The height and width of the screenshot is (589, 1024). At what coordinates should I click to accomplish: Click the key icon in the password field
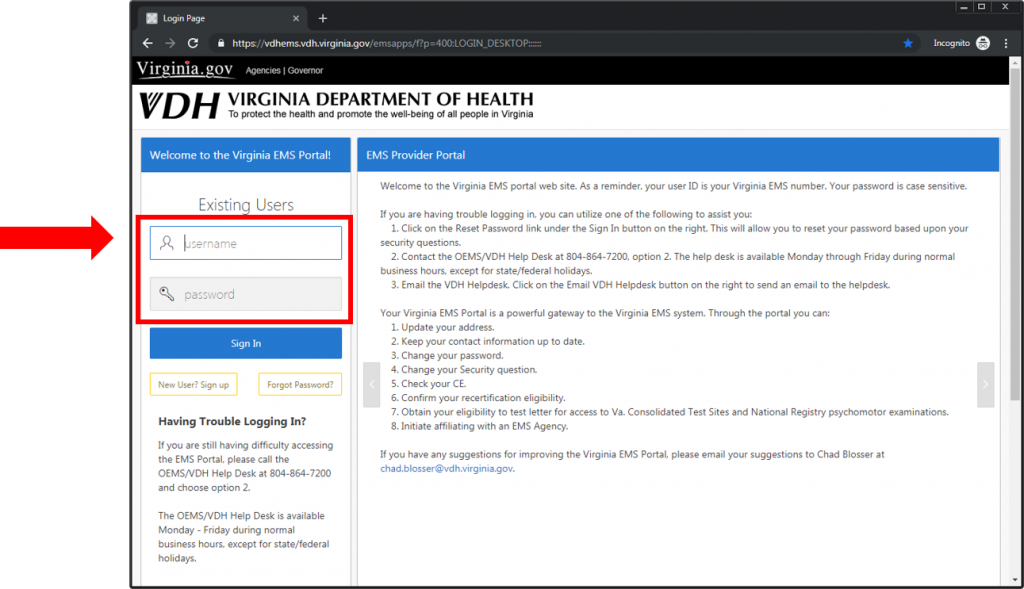pyautogui.click(x=166, y=293)
